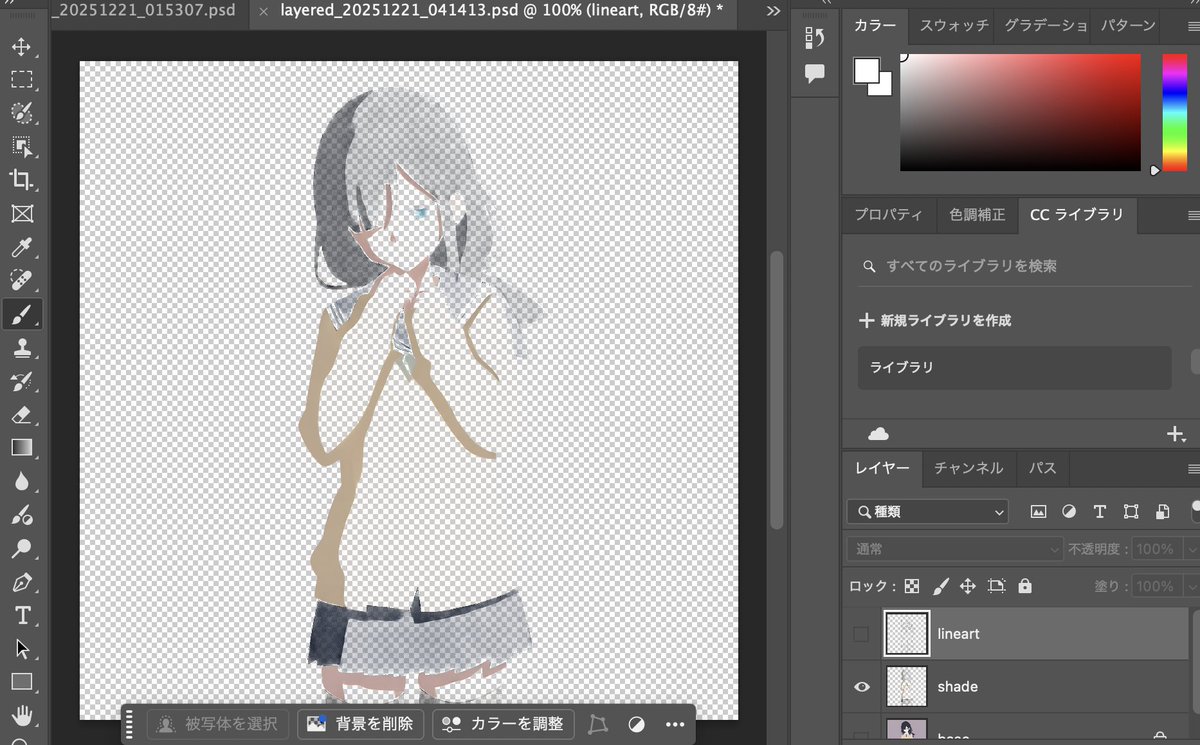Toggle adjustment layer filter

tap(1069, 512)
